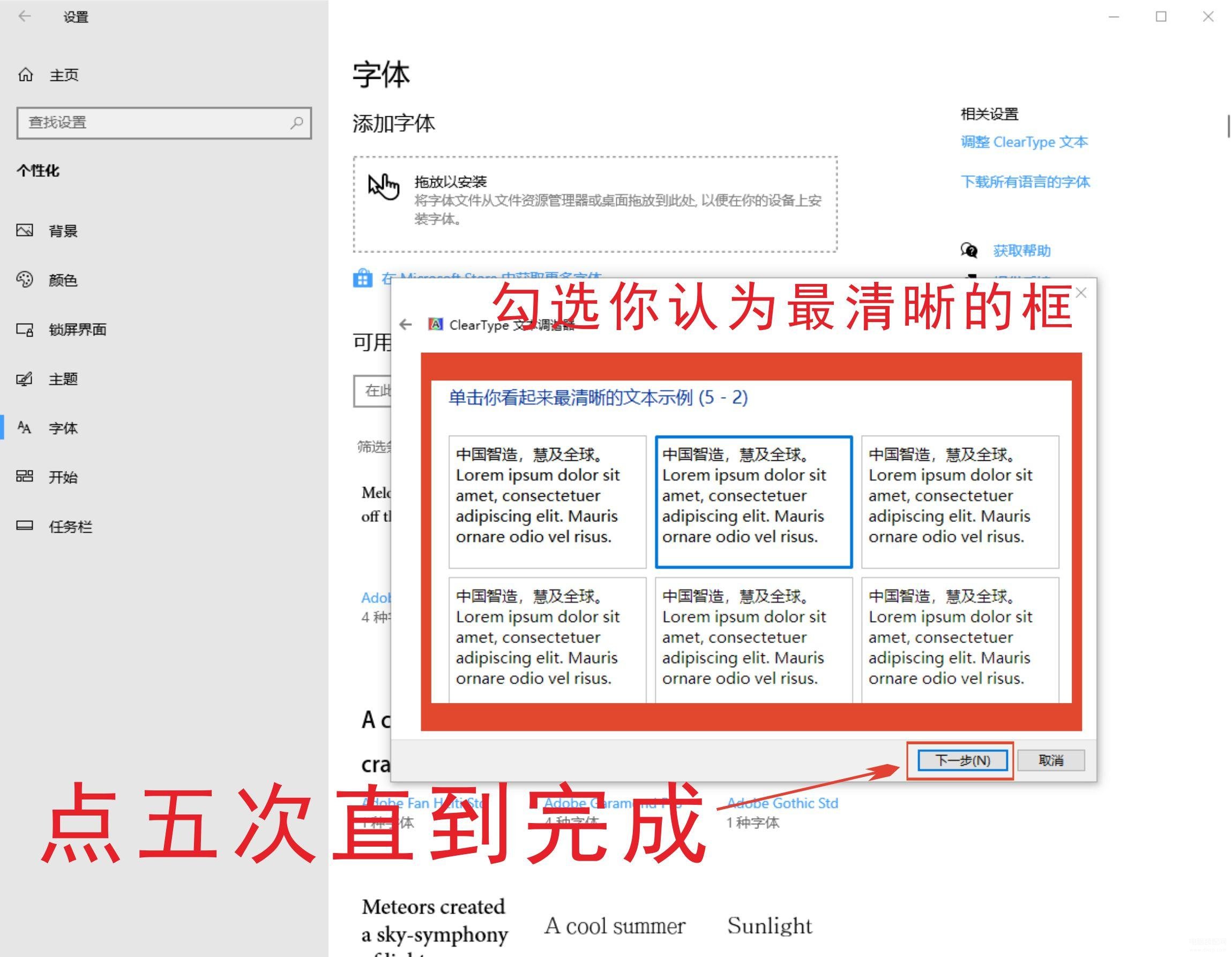Click the 开始 start tiles icon
Image resolution: width=1232 pixels, height=957 pixels.
click(x=25, y=476)
